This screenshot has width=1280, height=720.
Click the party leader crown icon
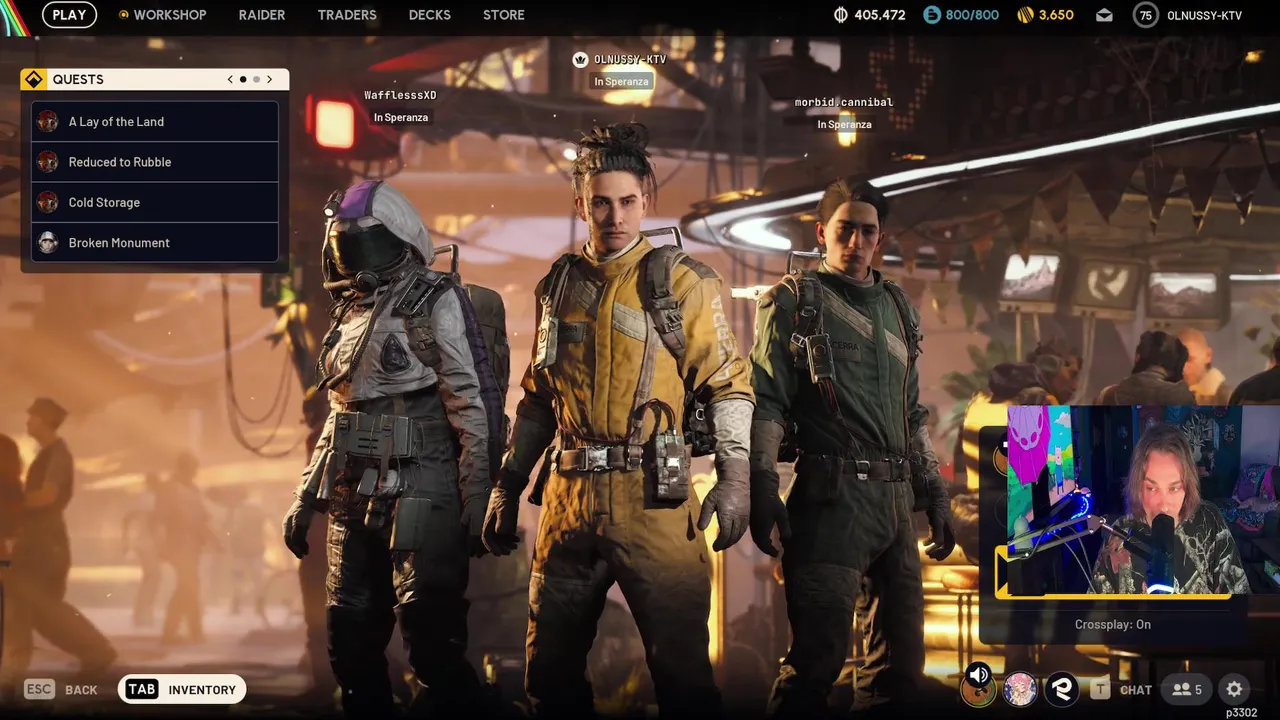(580, 60)
